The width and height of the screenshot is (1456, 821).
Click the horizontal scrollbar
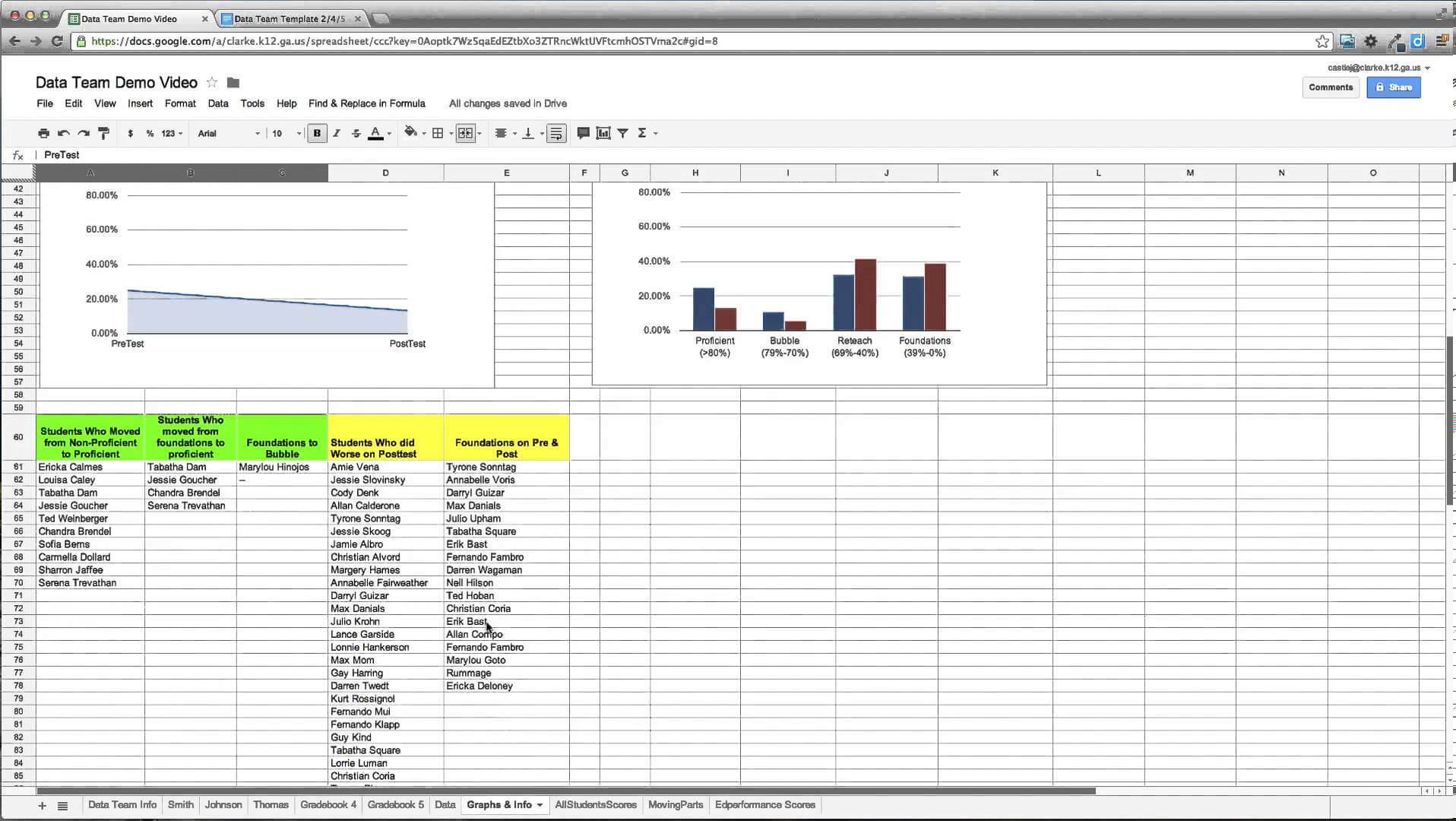(x=566, y=791)
